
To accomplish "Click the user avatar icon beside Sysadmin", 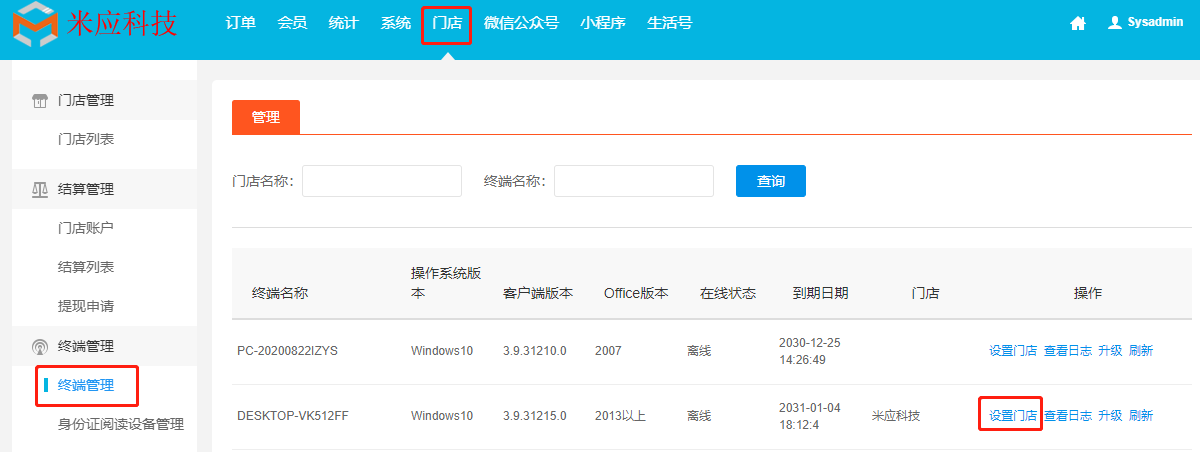I will tap(1115, 23).
